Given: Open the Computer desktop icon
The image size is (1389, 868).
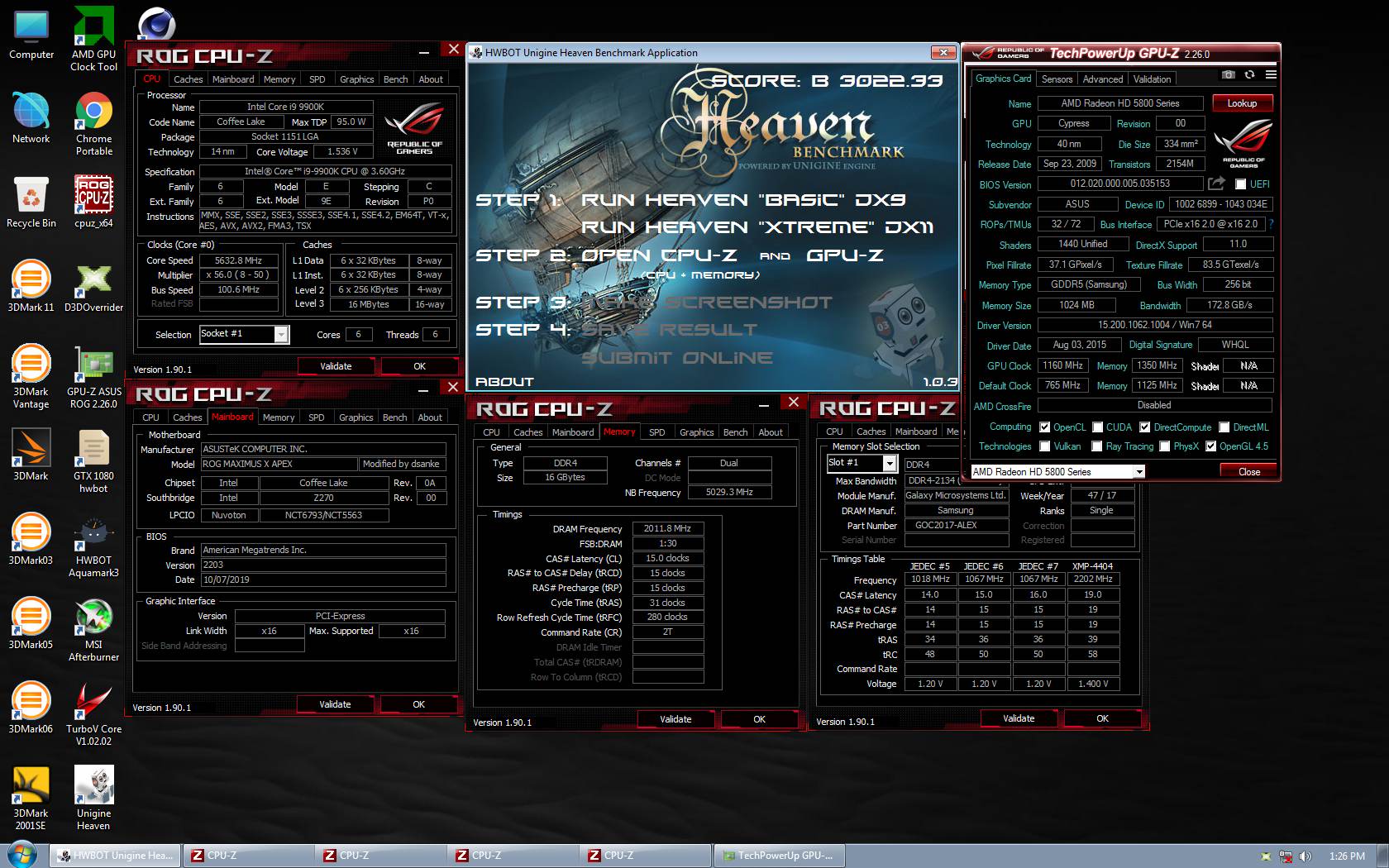Looking at the screenshot, I should click(x=31, y=36).
